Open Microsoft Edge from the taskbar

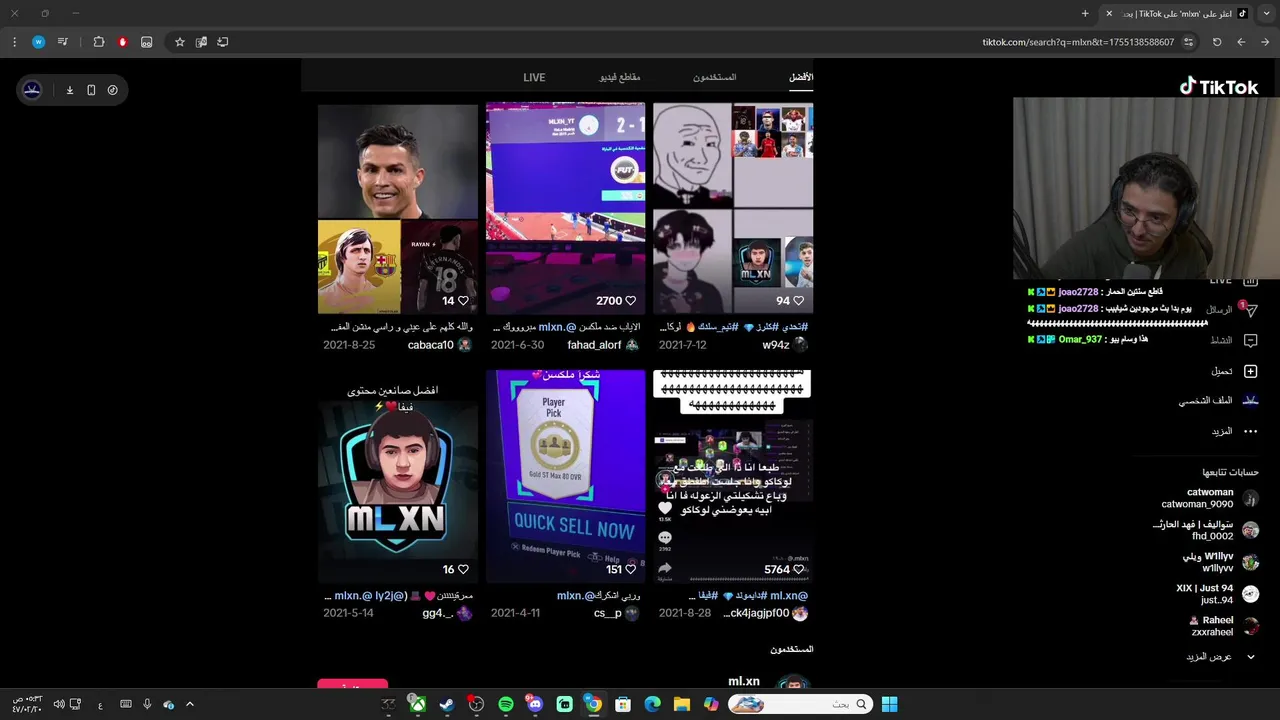[652, 704]
